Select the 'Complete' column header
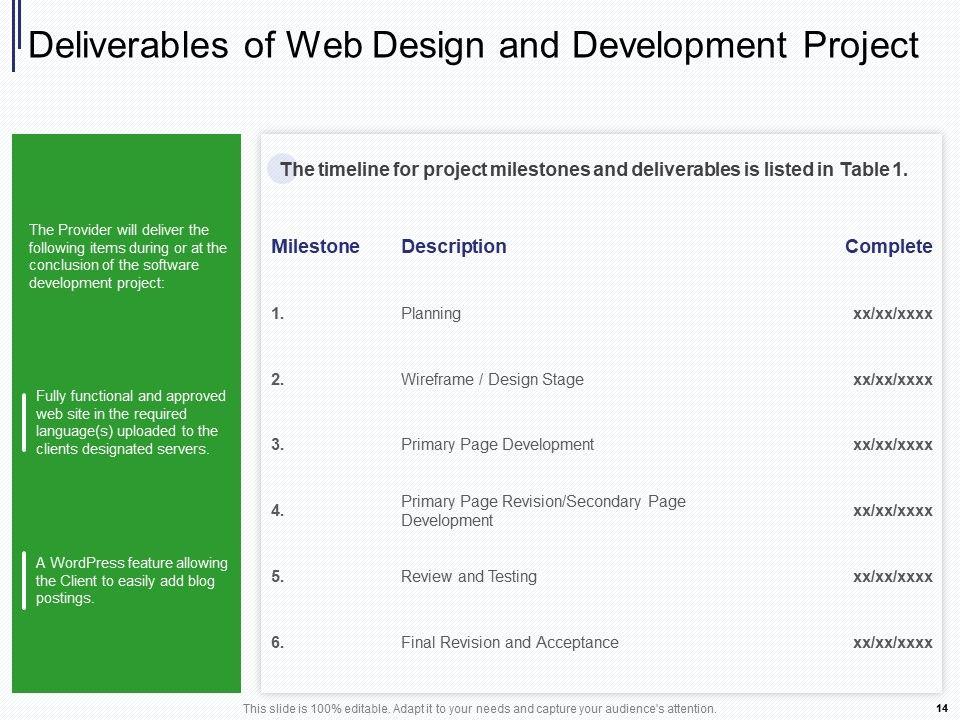The image size is (960, 720). click(x=888, y=246)
